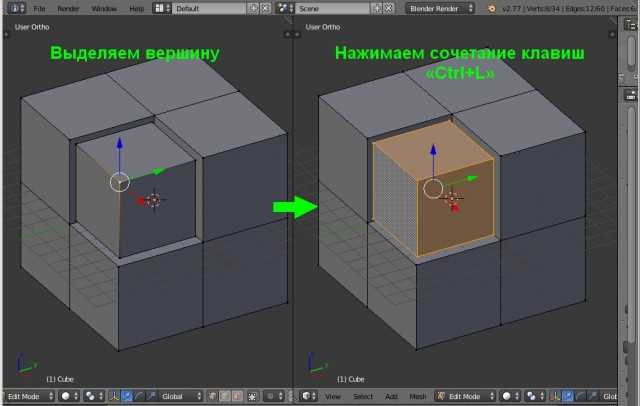Toggle the 3D manipulator axis icon in left viewport
This screenshot has height=406, width=640.
click(x=114, y=396)
